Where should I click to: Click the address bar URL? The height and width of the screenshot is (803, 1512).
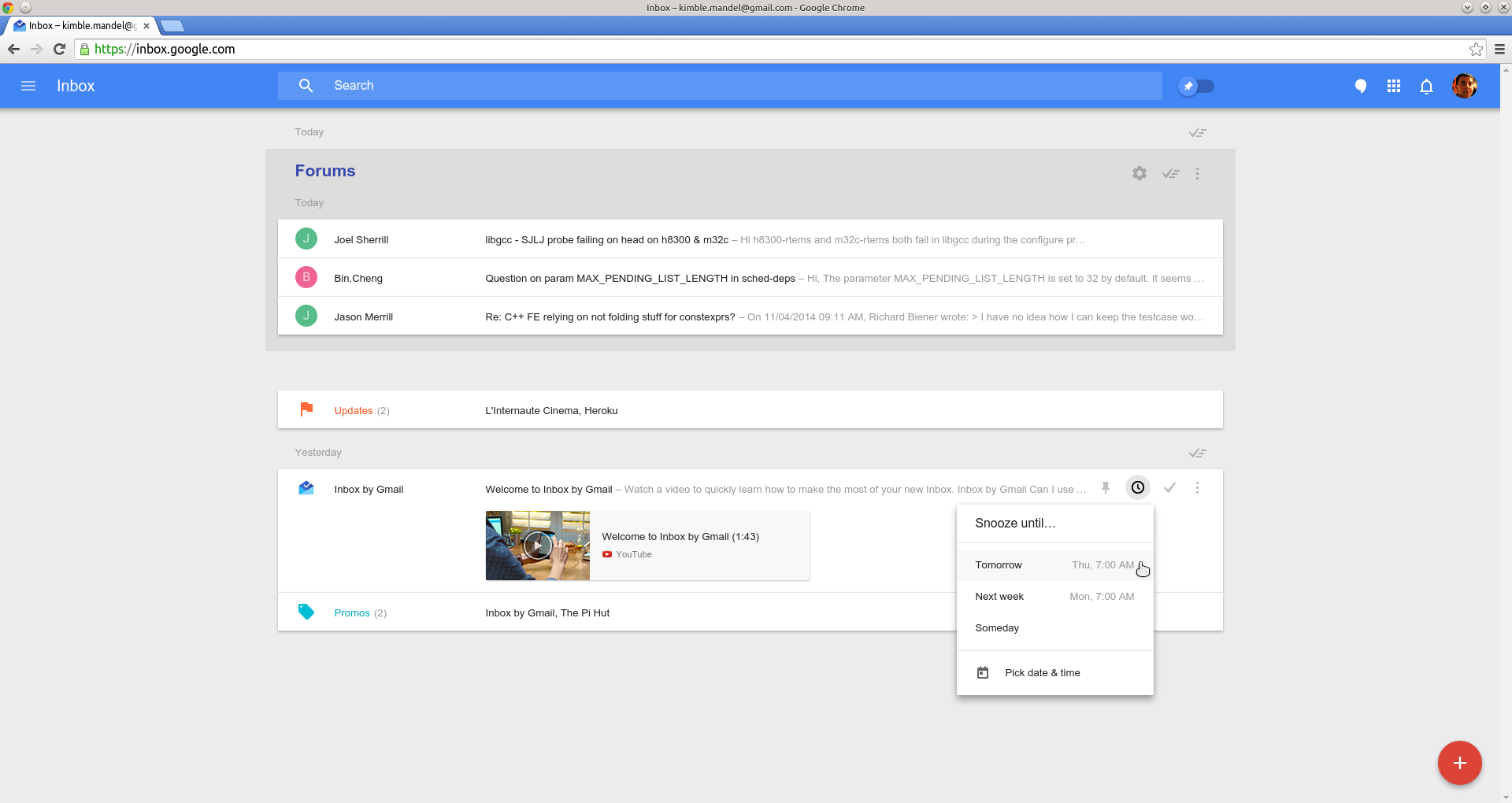tap(165, 49)
